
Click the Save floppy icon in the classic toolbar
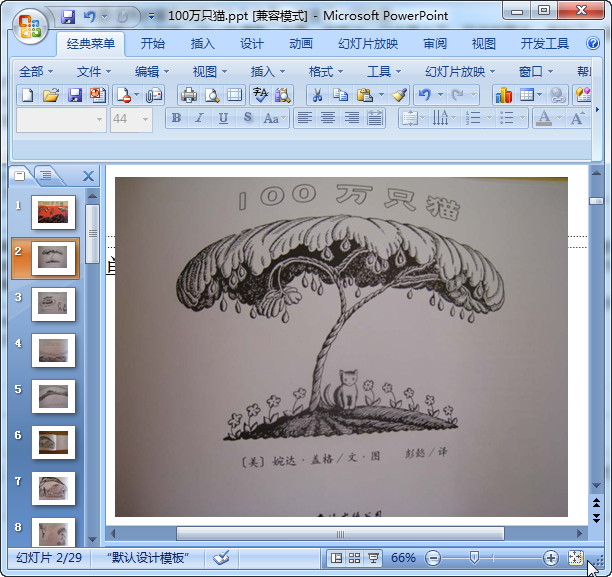[75, 95]
